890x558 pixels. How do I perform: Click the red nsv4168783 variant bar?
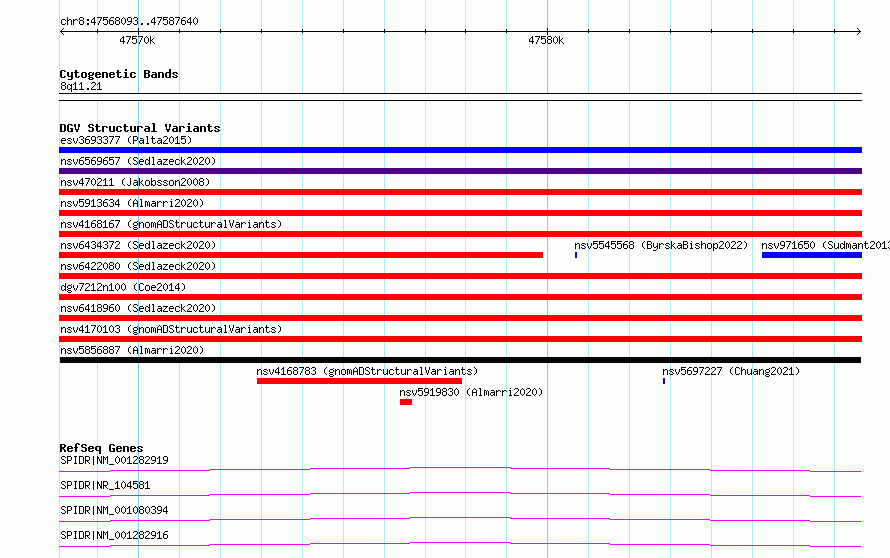pyautogui.click(x=359, y=381)
